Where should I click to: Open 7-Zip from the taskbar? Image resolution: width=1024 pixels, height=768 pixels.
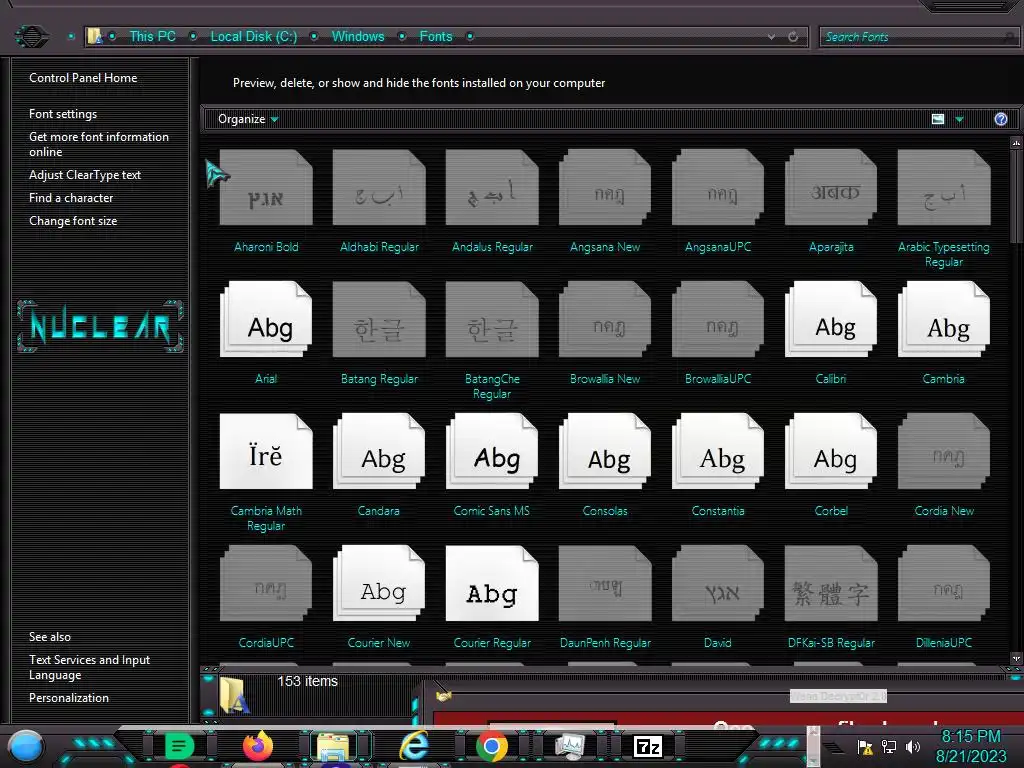pyautogui.click(x=648, y=746)
